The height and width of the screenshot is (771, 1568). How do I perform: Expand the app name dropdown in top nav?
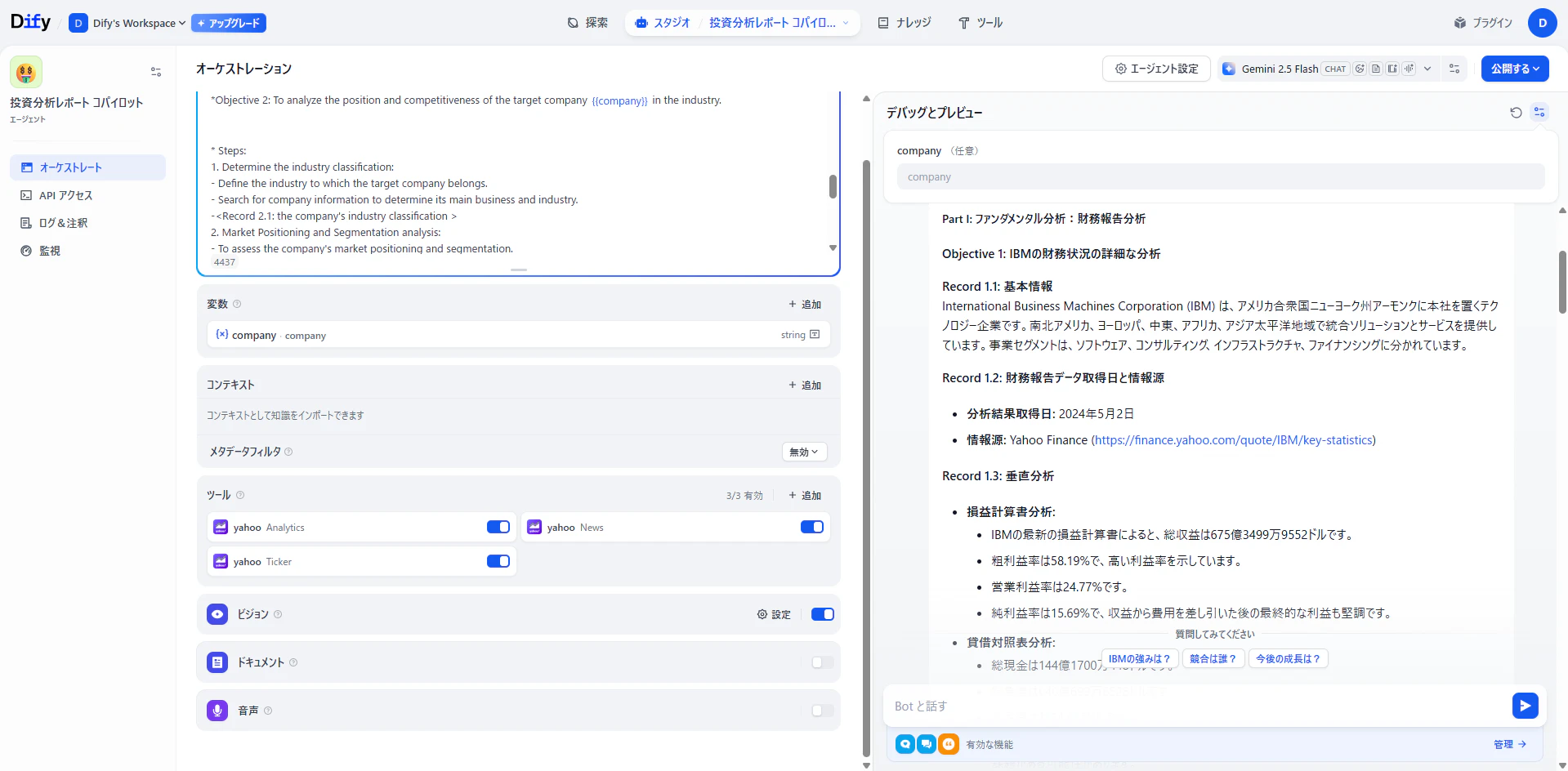tap(846, 23)
